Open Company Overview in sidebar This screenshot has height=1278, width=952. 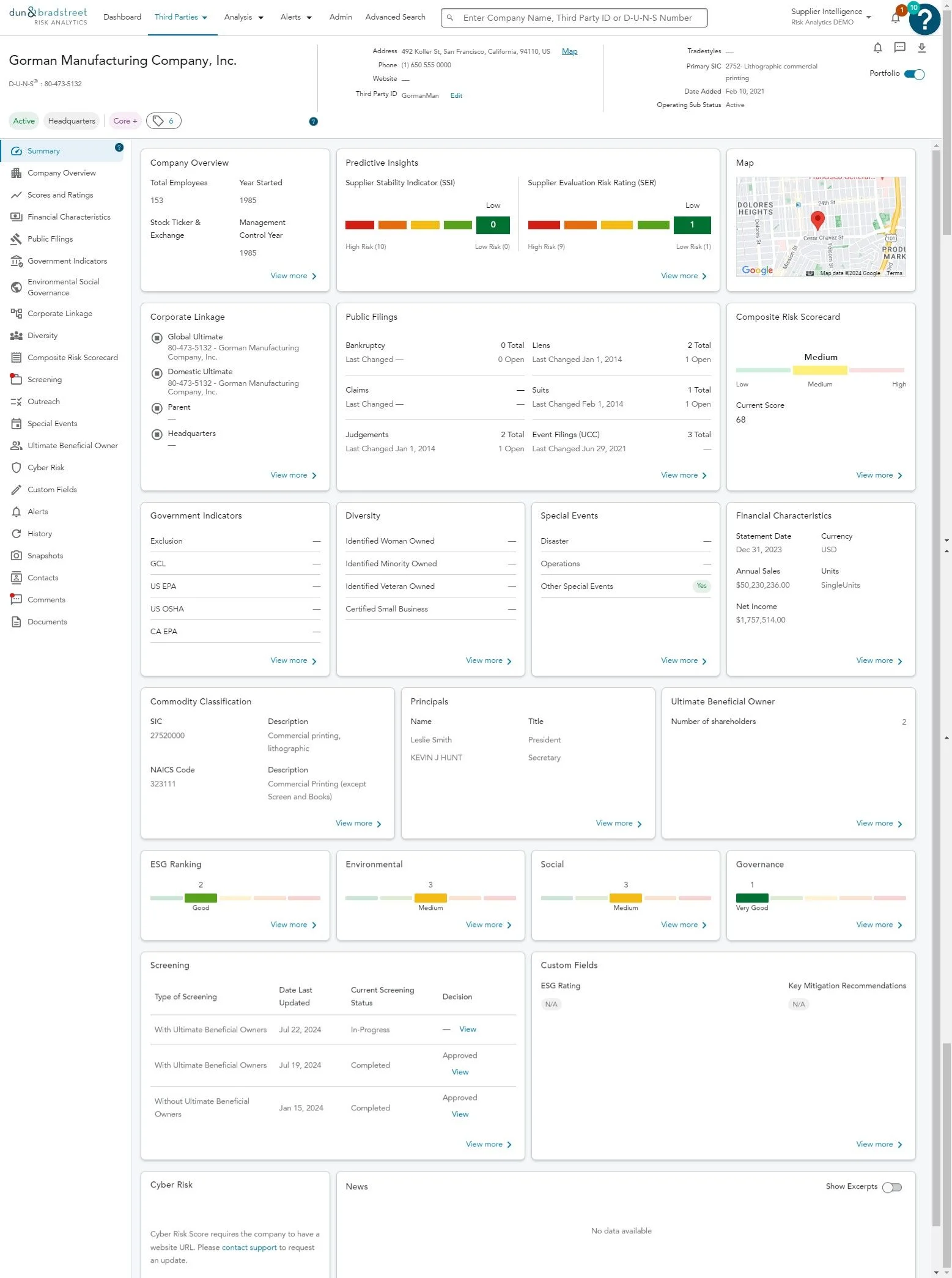coord(62,173)
